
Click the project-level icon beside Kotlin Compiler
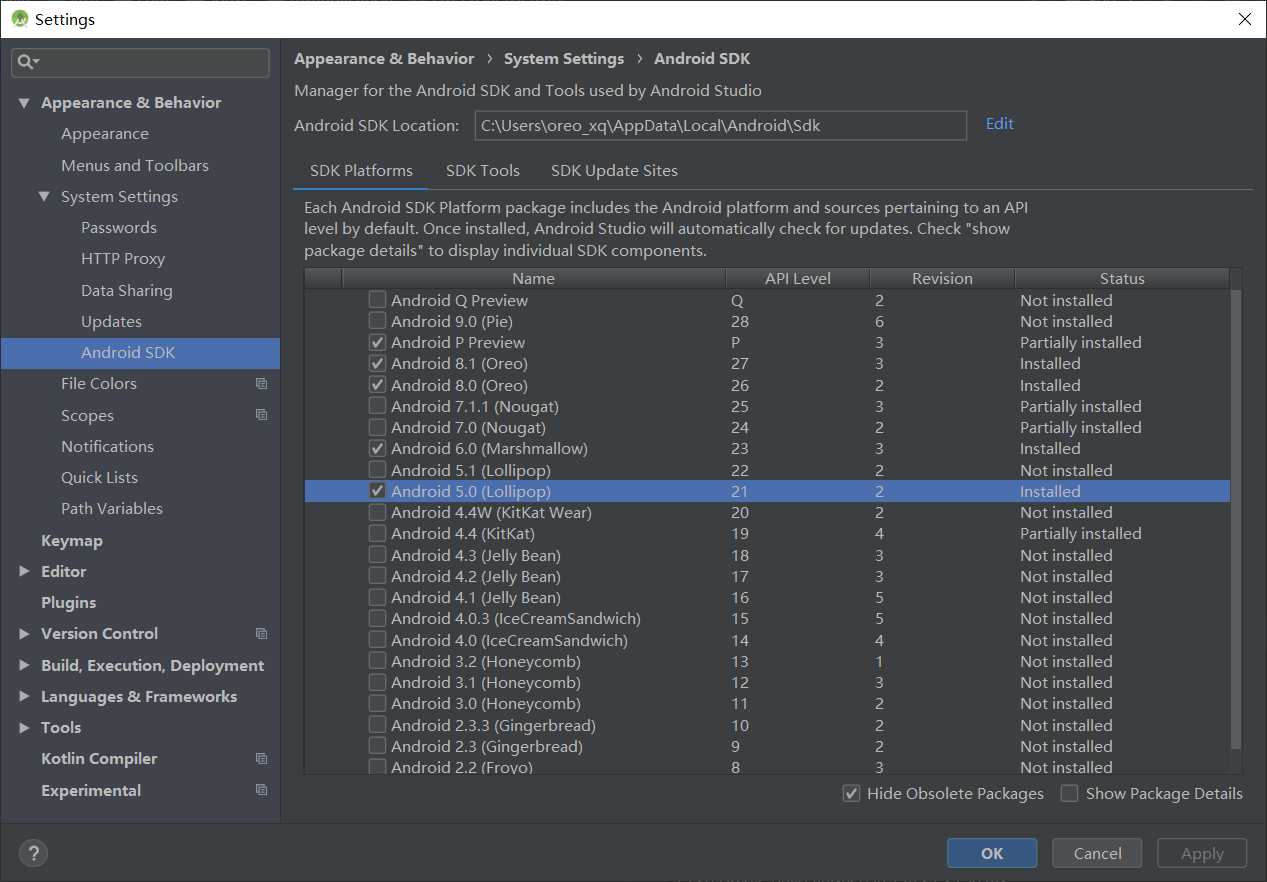pos(261,759)
